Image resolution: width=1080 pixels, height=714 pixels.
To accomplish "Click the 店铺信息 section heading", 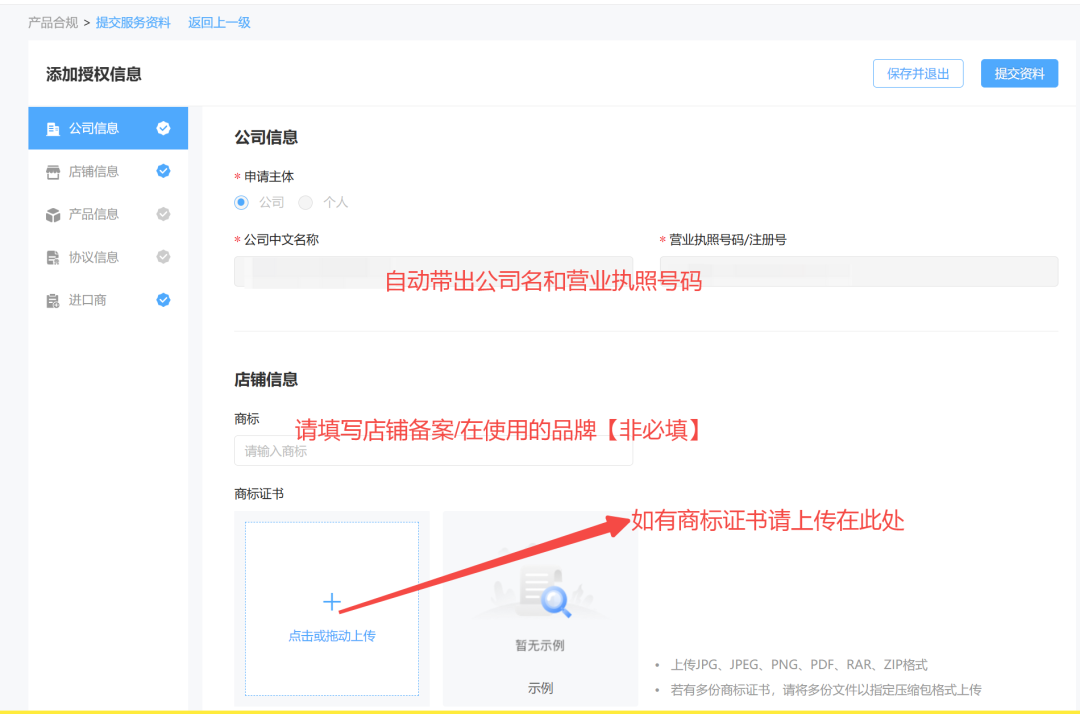I will (266, 379).
